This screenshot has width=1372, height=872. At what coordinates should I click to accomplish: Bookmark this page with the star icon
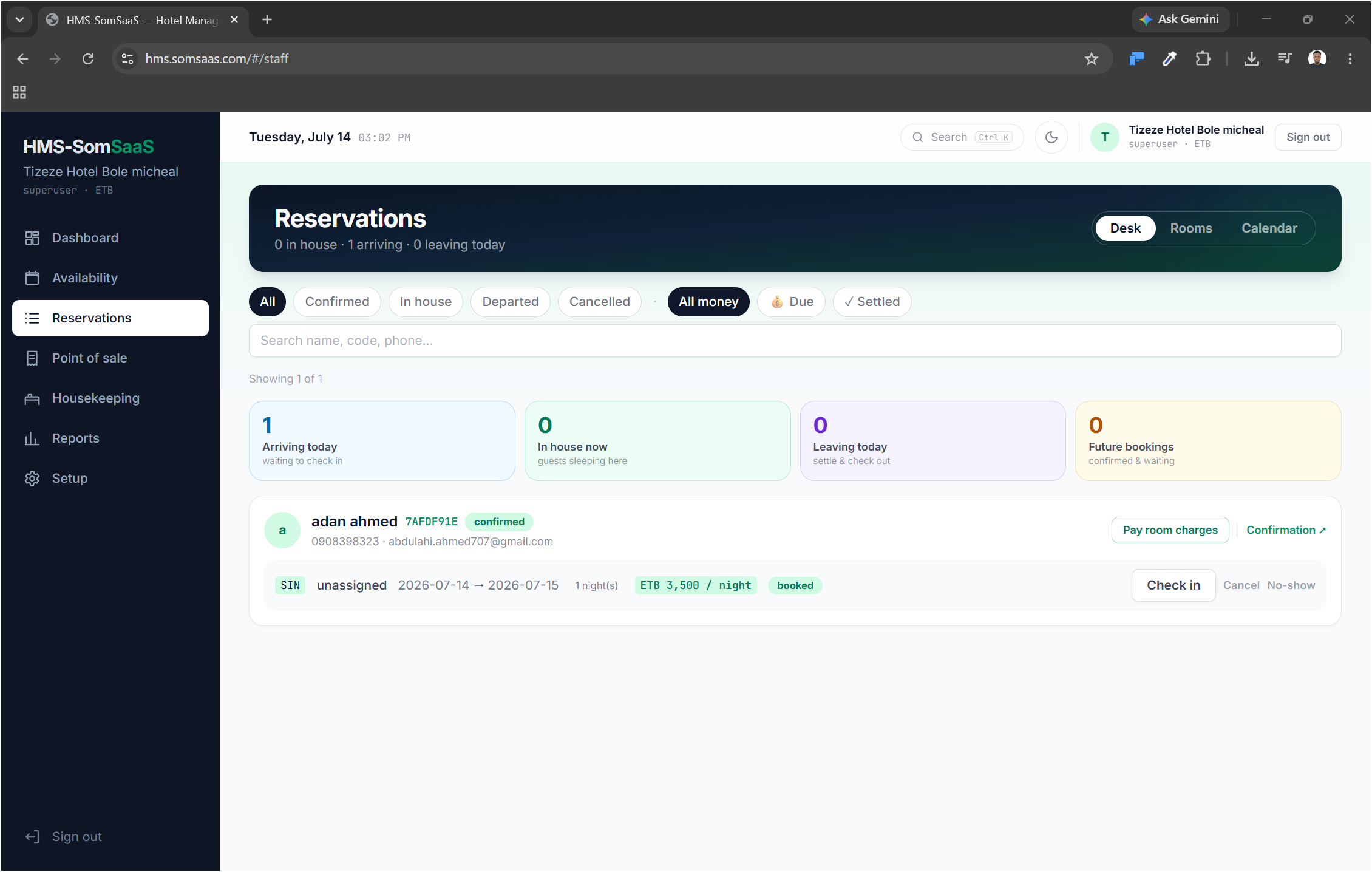[x=1092, y=59]
